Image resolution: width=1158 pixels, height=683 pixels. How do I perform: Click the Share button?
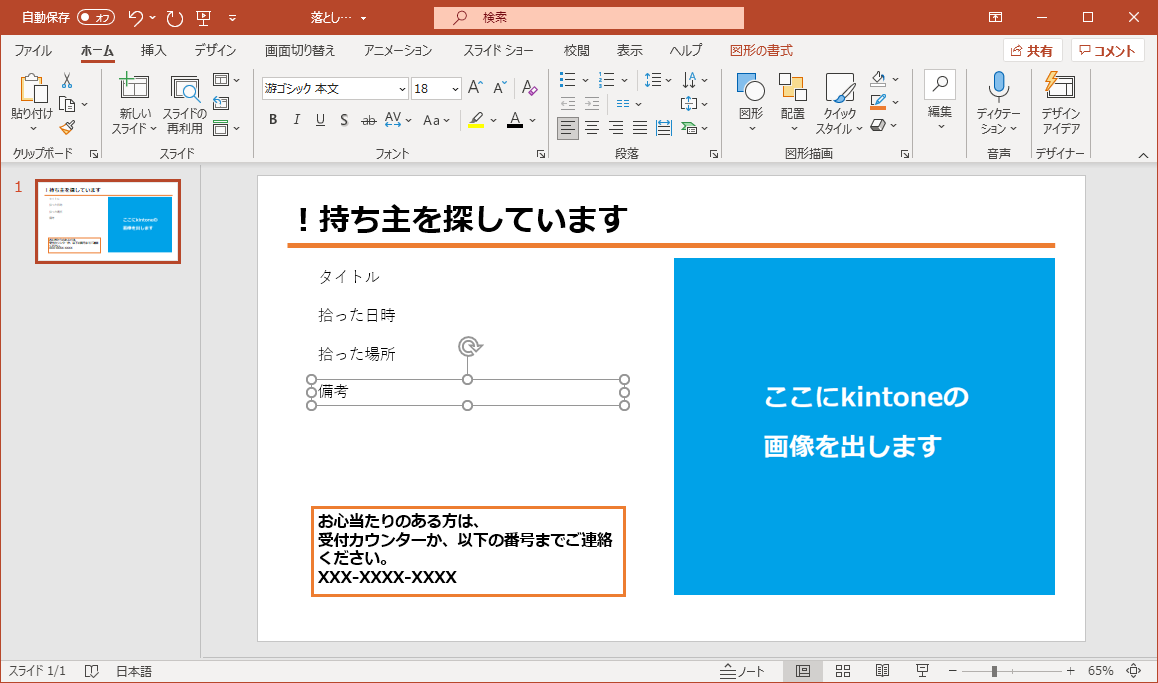coord(1032,51)
